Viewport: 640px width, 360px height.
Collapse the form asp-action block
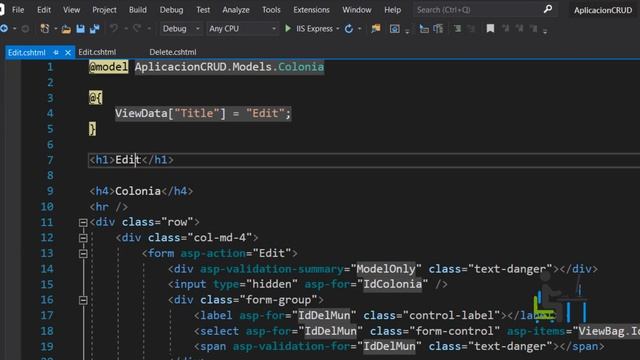[83, 253]
